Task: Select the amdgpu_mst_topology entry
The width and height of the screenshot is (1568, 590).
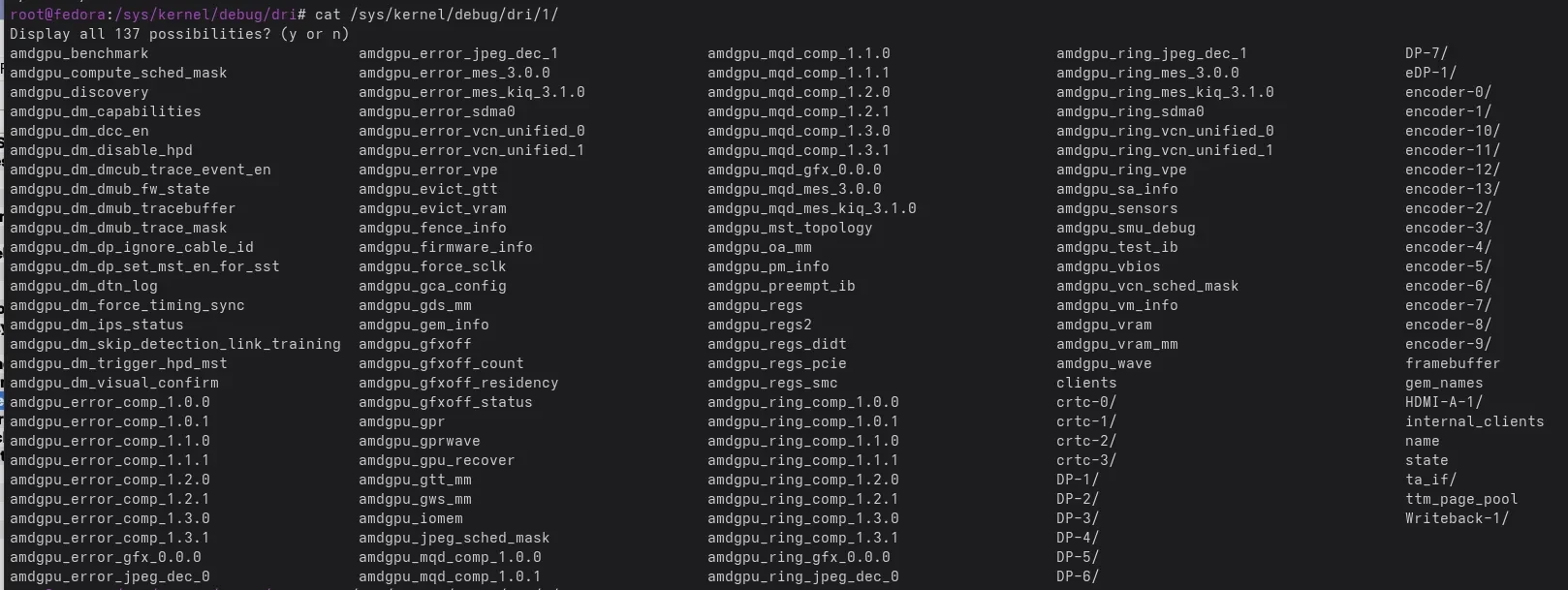Action: click(789, 228)
